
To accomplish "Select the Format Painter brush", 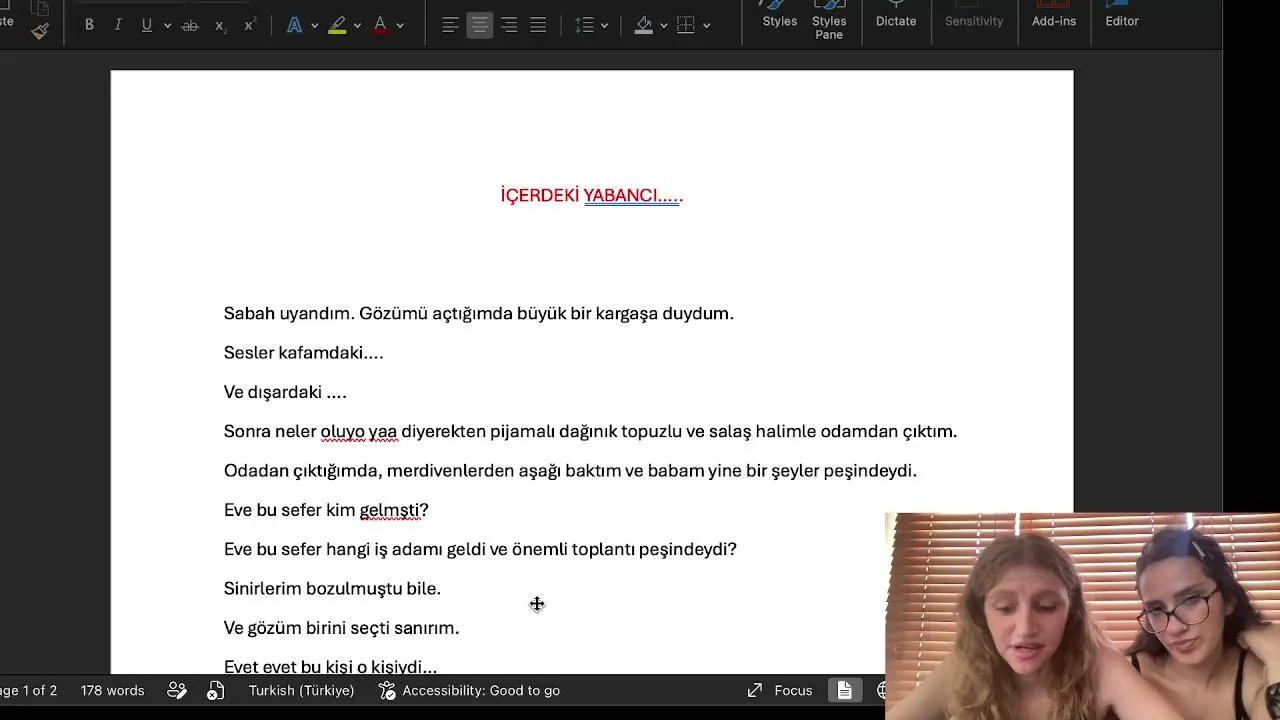I will tap(40, 31).
